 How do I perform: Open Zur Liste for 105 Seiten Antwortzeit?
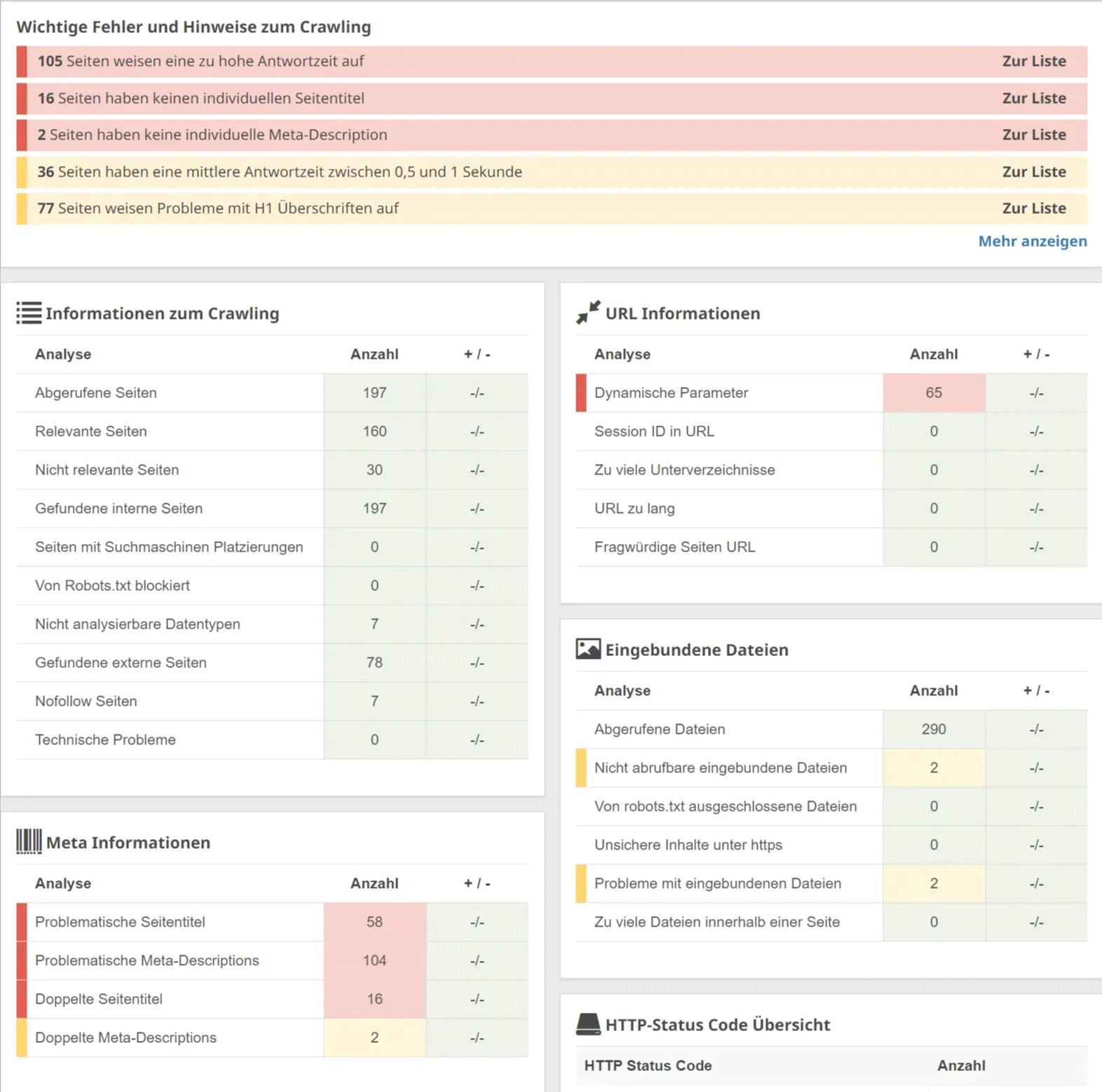pos(1034,61)
